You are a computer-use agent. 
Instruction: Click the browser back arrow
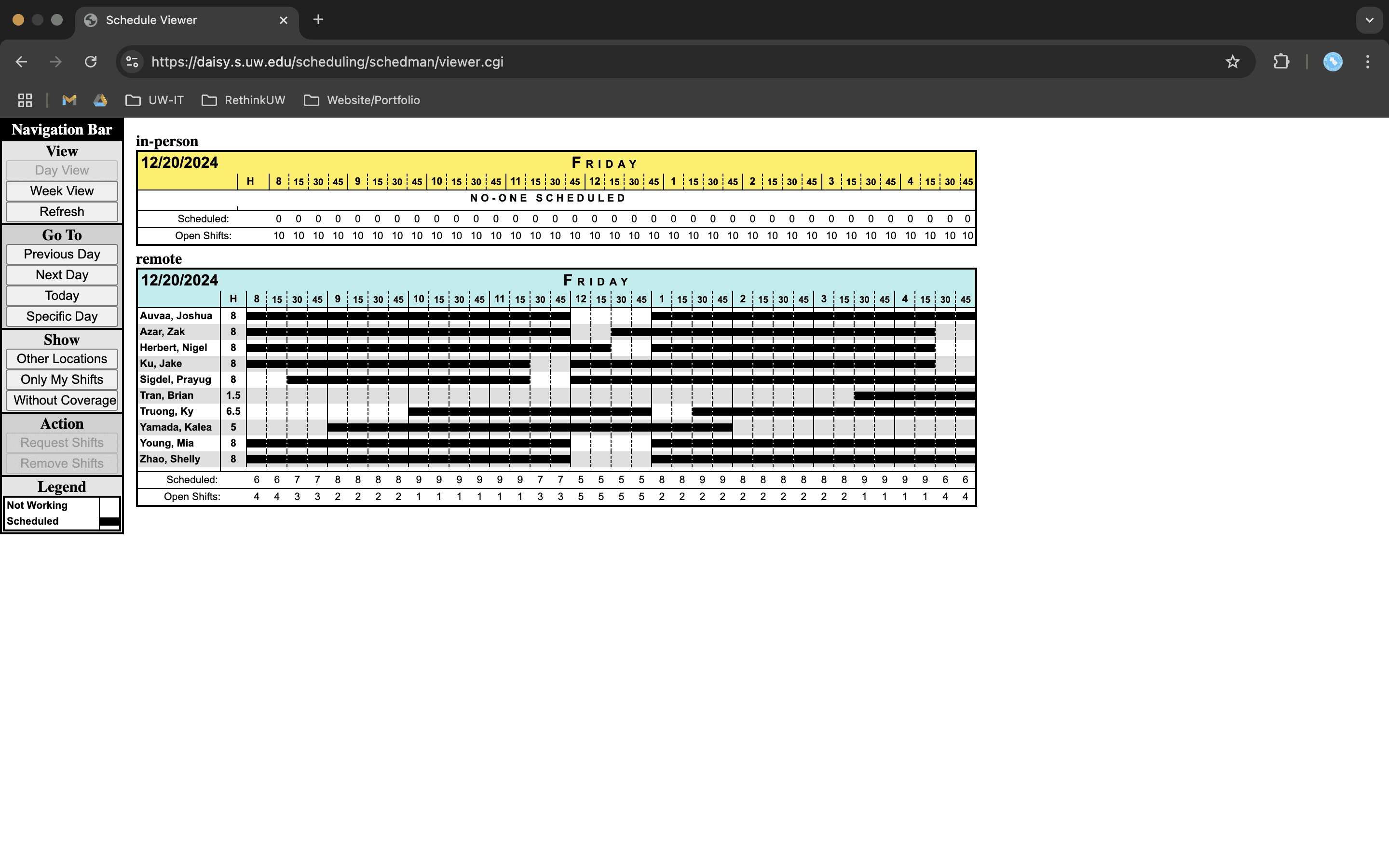(21, 61)
